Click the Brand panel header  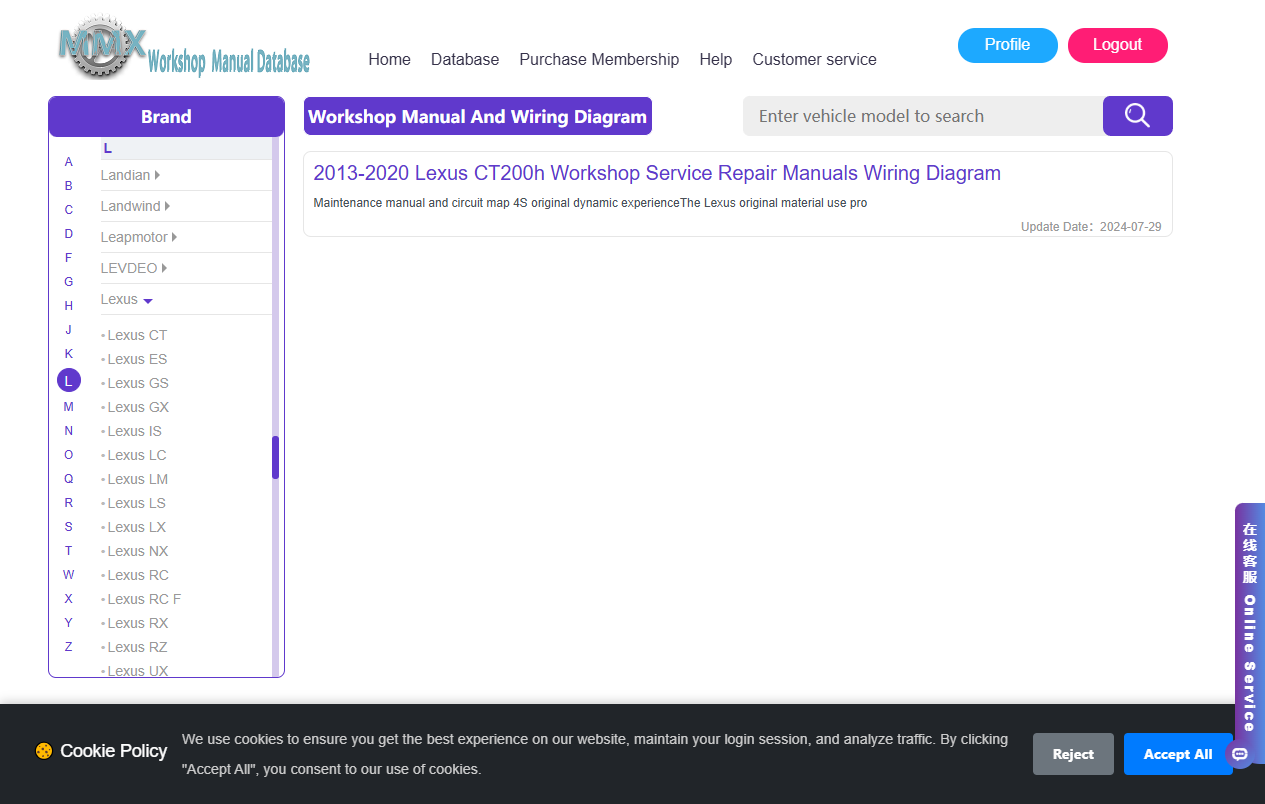click(x=166, y=117)
